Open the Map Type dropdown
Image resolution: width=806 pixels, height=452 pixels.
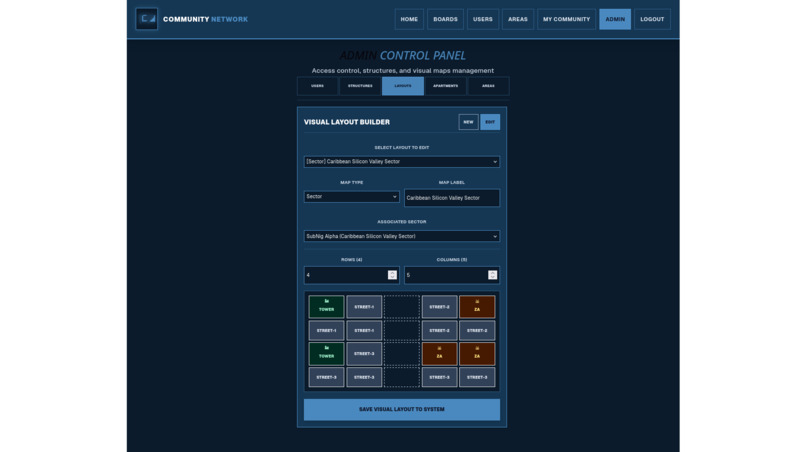tap(352, 196)
